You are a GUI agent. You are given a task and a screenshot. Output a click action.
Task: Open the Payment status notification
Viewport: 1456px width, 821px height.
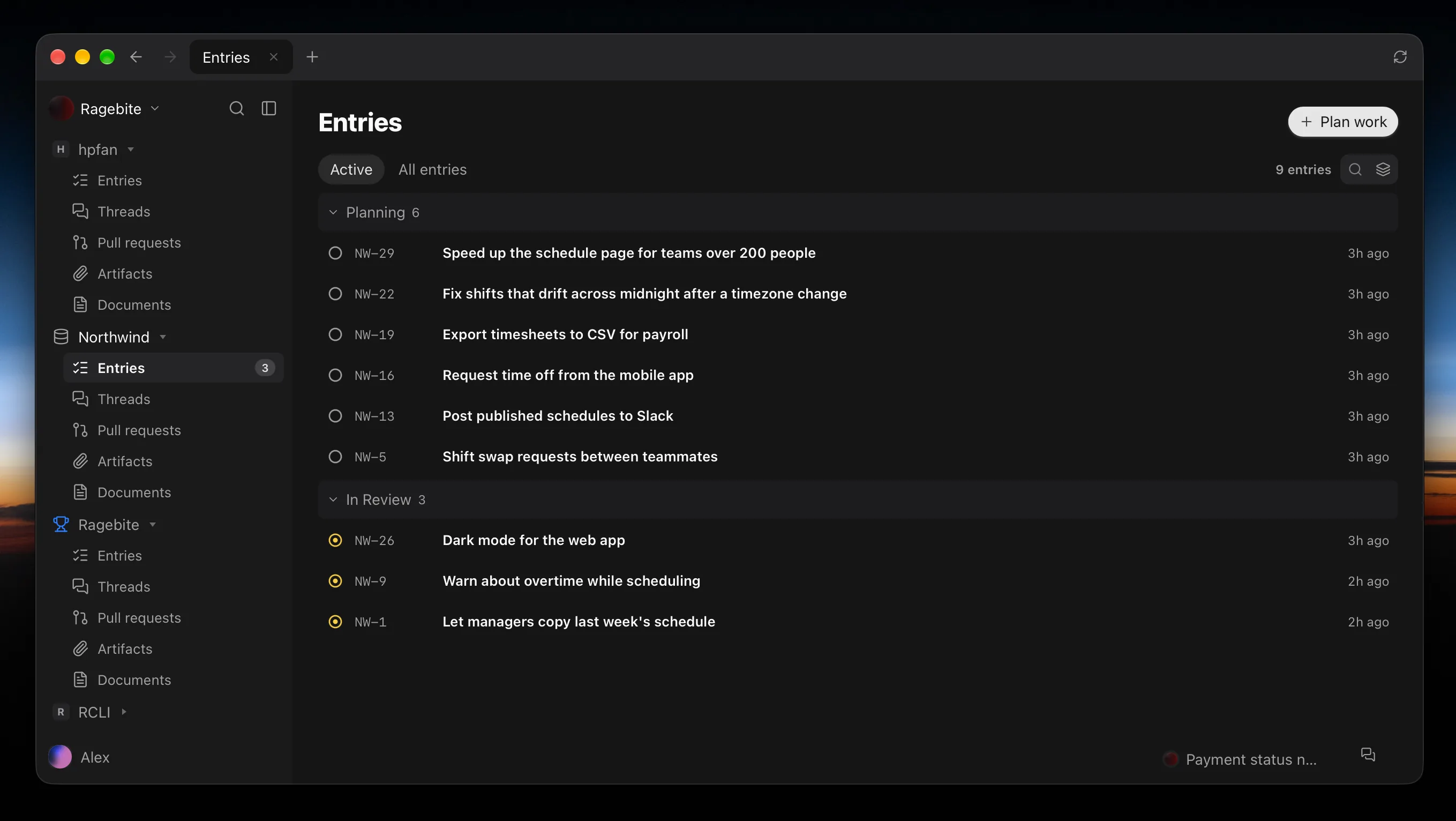click(1240, 759)
